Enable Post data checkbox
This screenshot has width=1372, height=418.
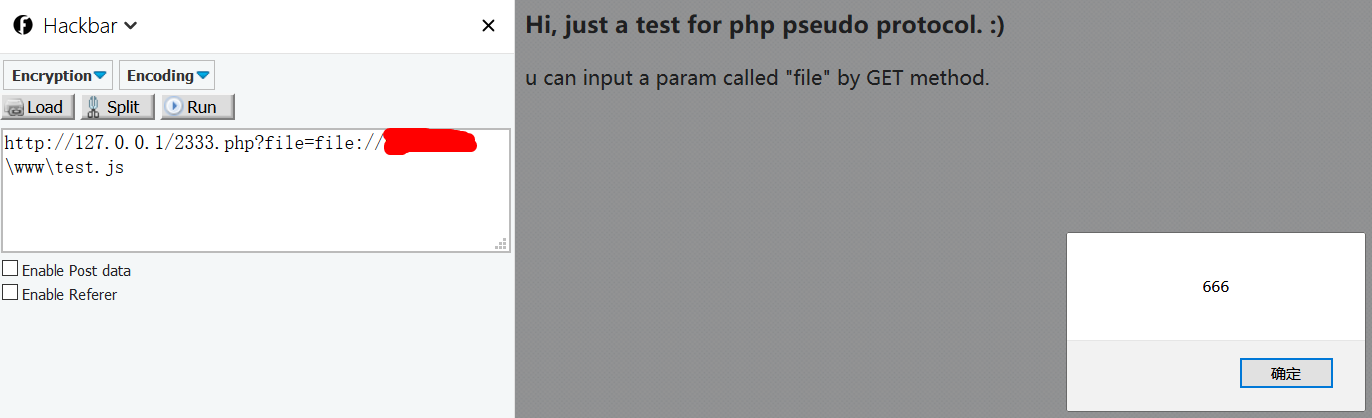pyautogui.click(x=10, y=269)
